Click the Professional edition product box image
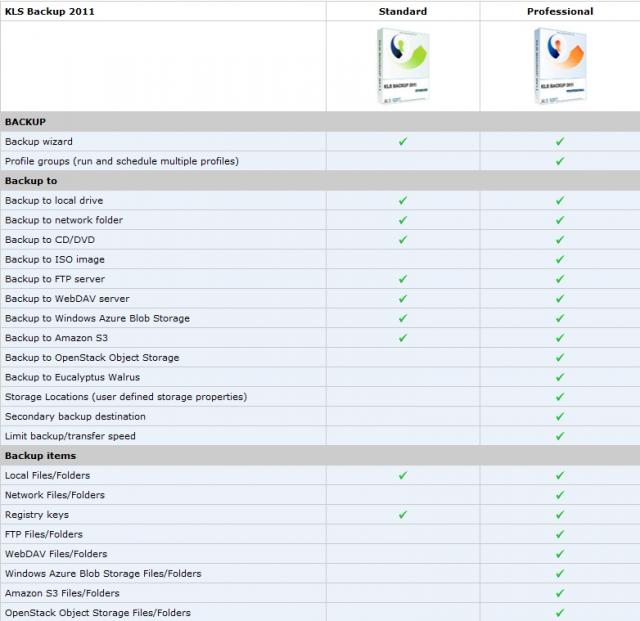640x621 pixels. [560, 67]
